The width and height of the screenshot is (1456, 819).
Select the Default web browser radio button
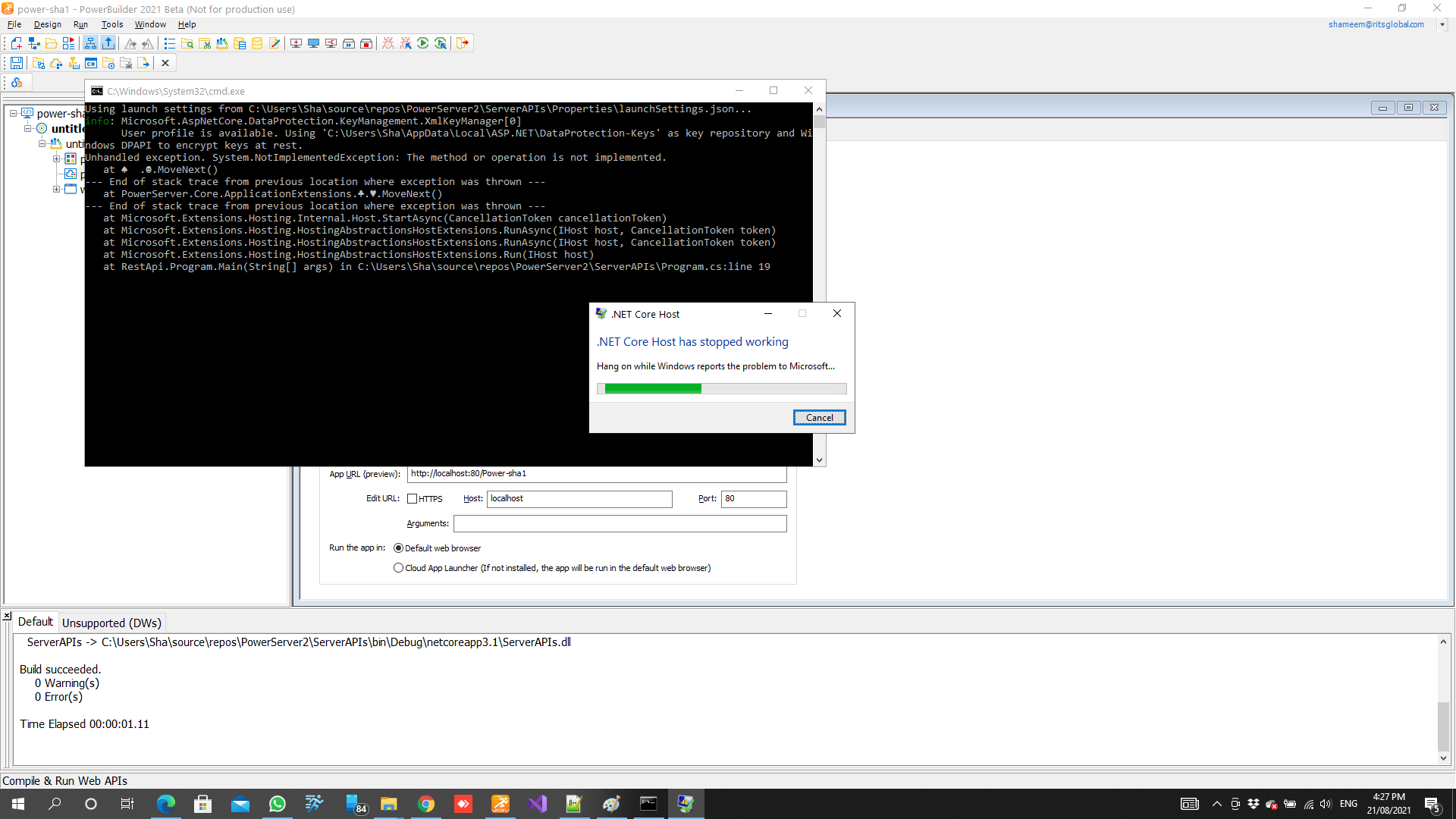(x=398, y=548)
